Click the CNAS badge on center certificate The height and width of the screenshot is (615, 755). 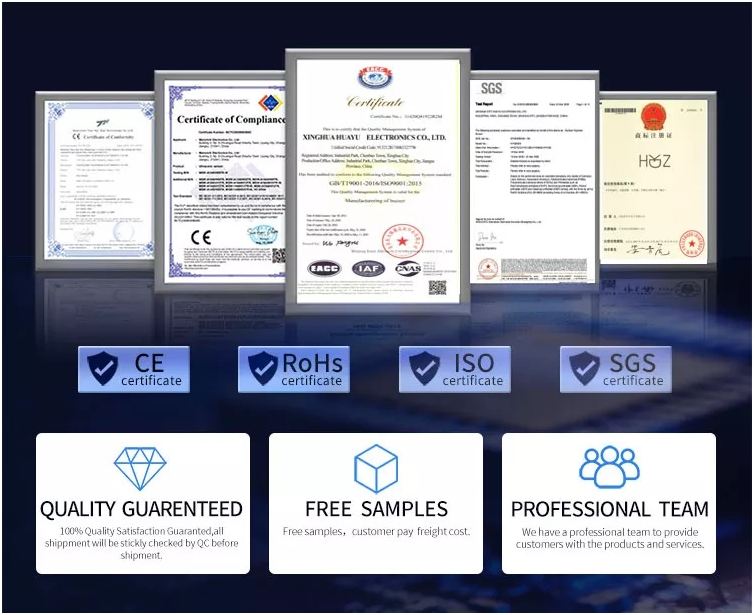tap(408, 268)
